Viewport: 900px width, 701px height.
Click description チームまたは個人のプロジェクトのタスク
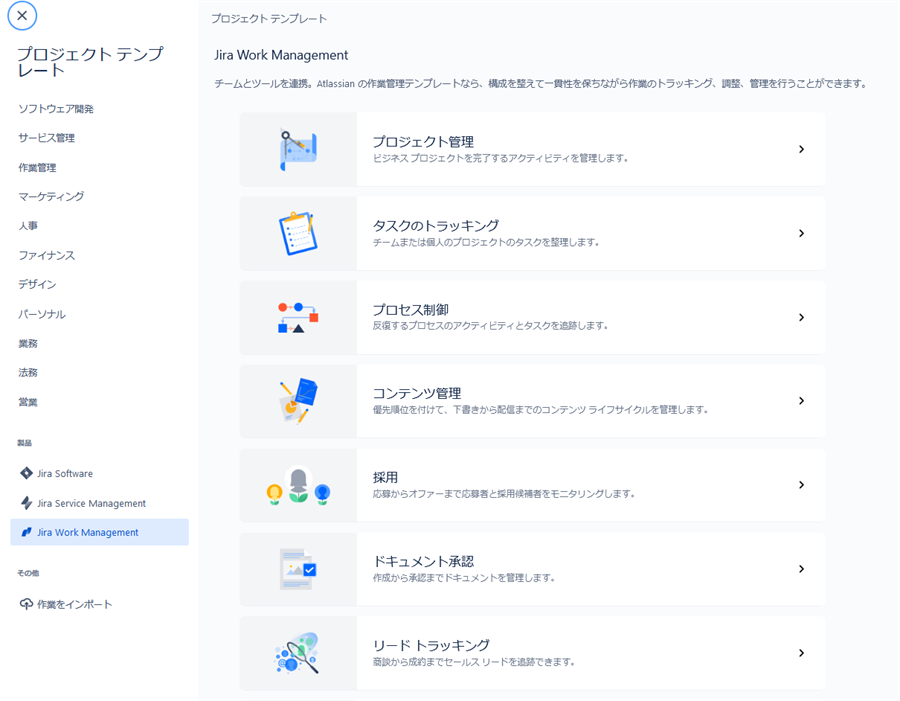tap(486, 242)
